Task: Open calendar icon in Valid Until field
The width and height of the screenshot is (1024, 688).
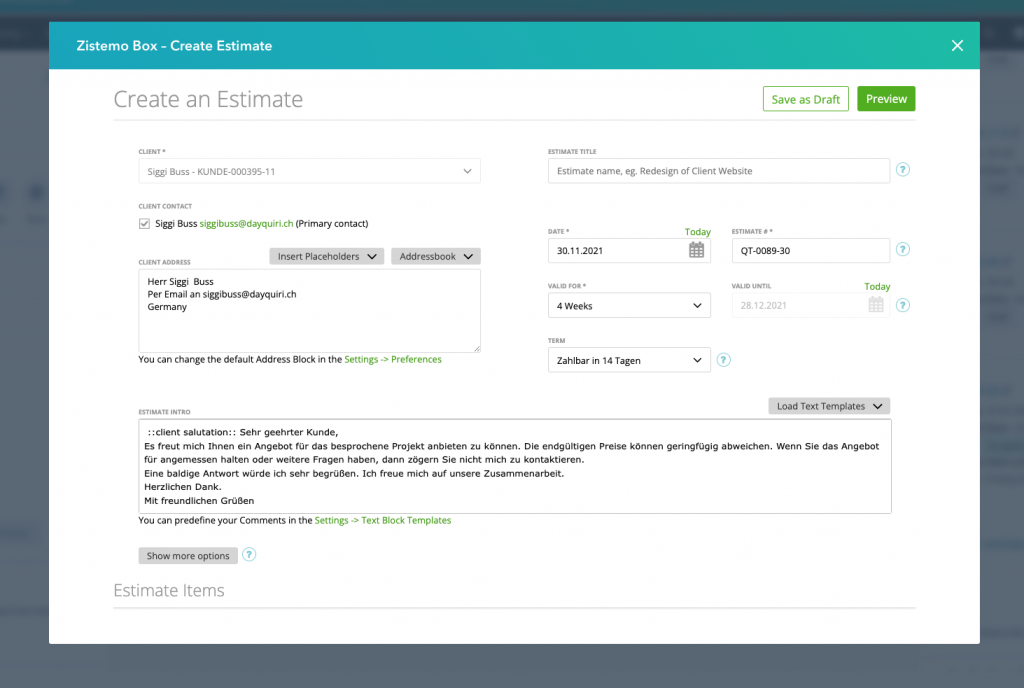Action: (x=876, y=305)
